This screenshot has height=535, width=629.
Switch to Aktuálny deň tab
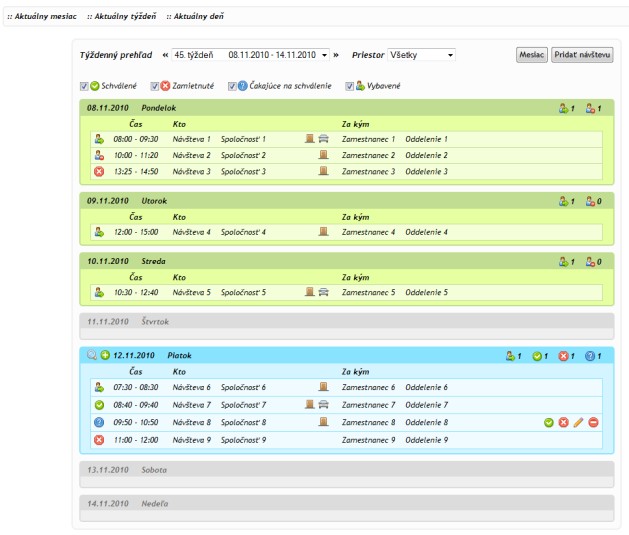194,17
